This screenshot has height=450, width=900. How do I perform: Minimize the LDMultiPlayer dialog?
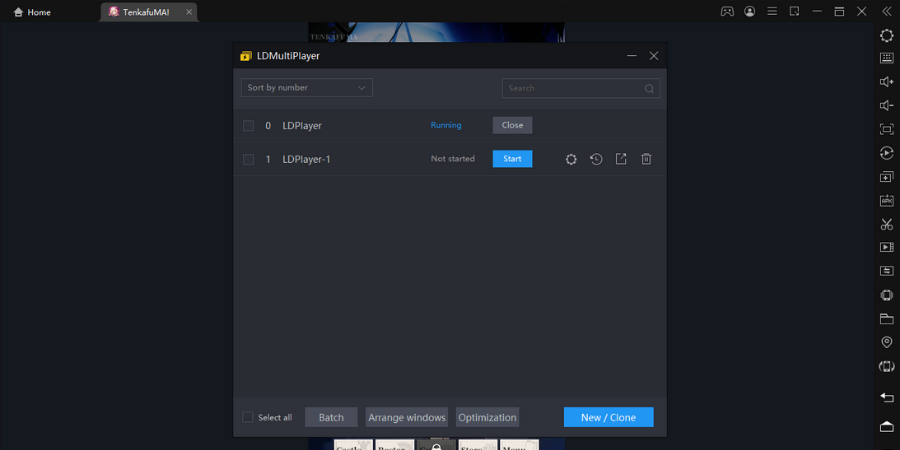(x=632, y=56)
